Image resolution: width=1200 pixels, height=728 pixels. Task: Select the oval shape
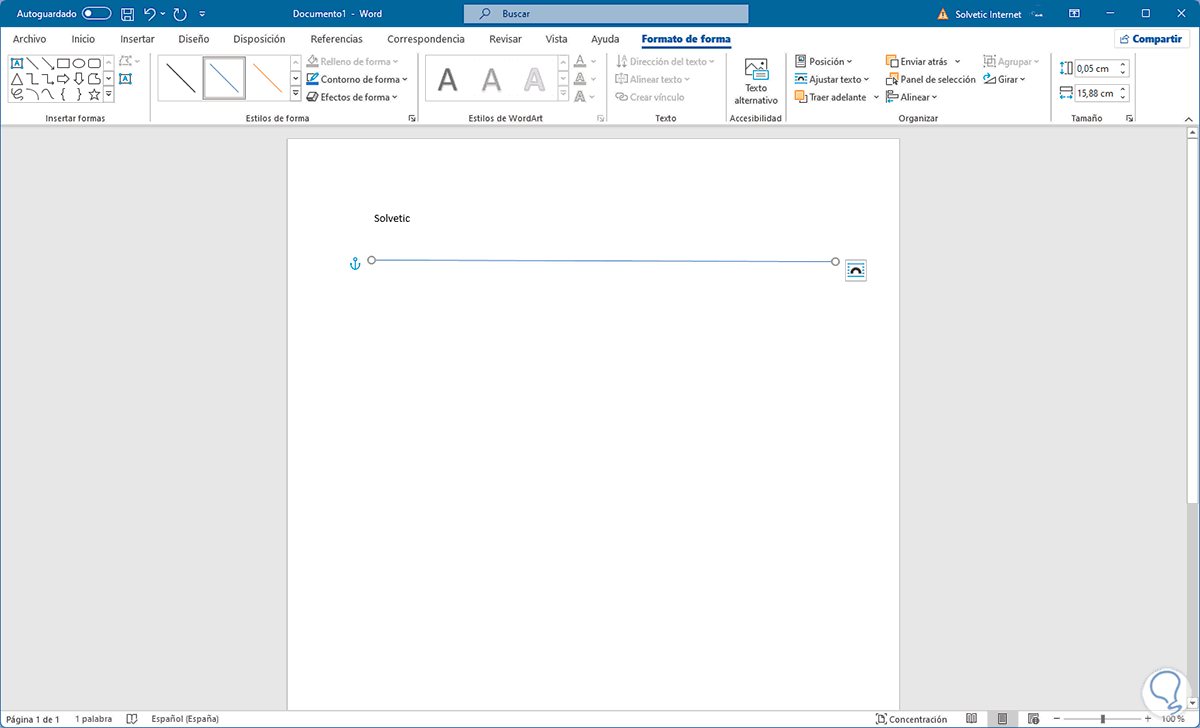coord(79,62)
